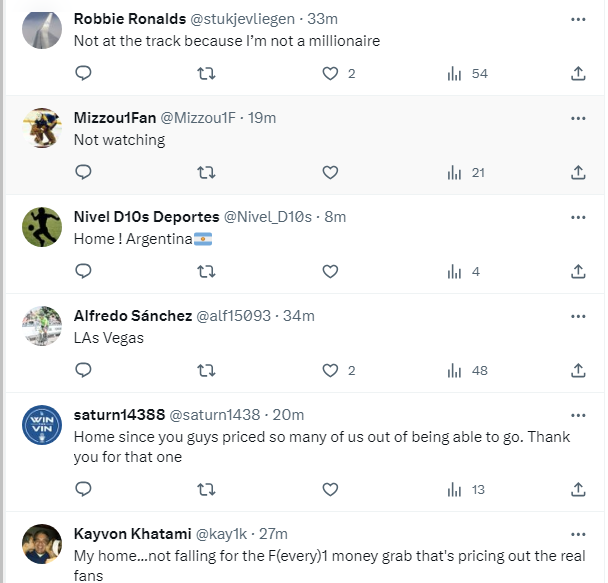Open the 34m timestamp on Alfredo's tweet
The image size is (608, 583).
[x=299, y=316]
